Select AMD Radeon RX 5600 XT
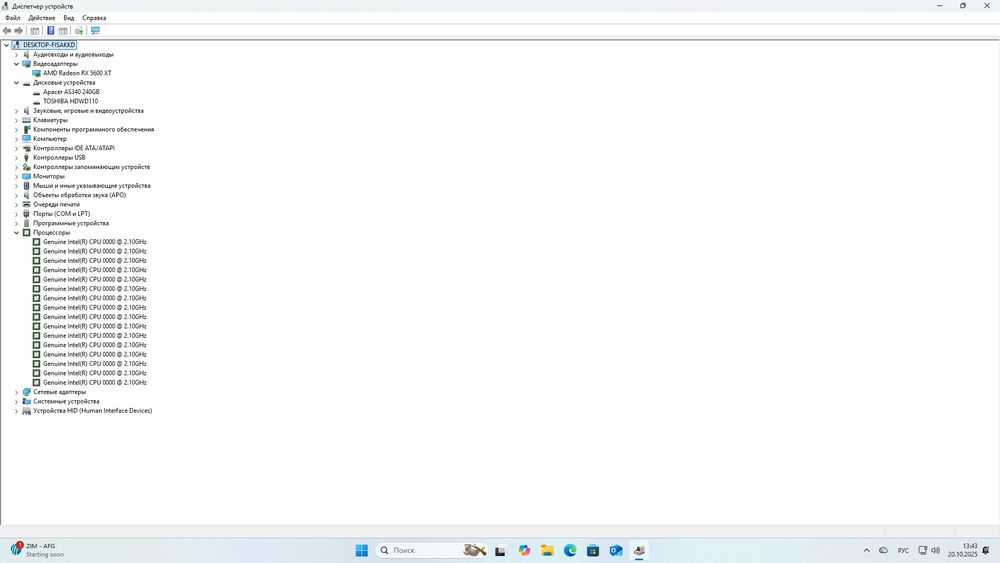The height and width of the screenshot is (563, 1000). click(77, 73)
